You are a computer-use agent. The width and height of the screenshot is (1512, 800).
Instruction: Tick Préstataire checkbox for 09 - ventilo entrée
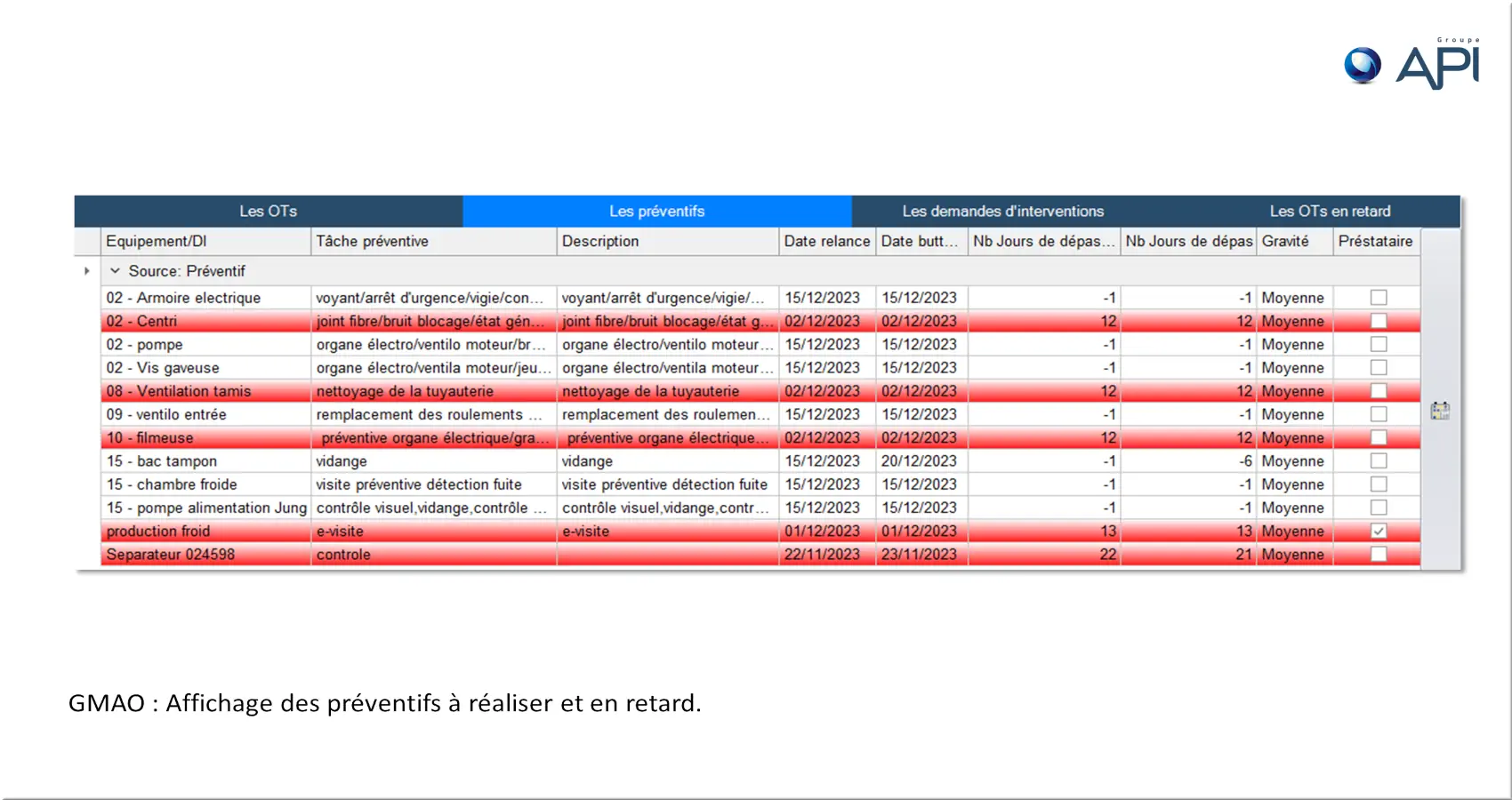tap(1379, 414)
